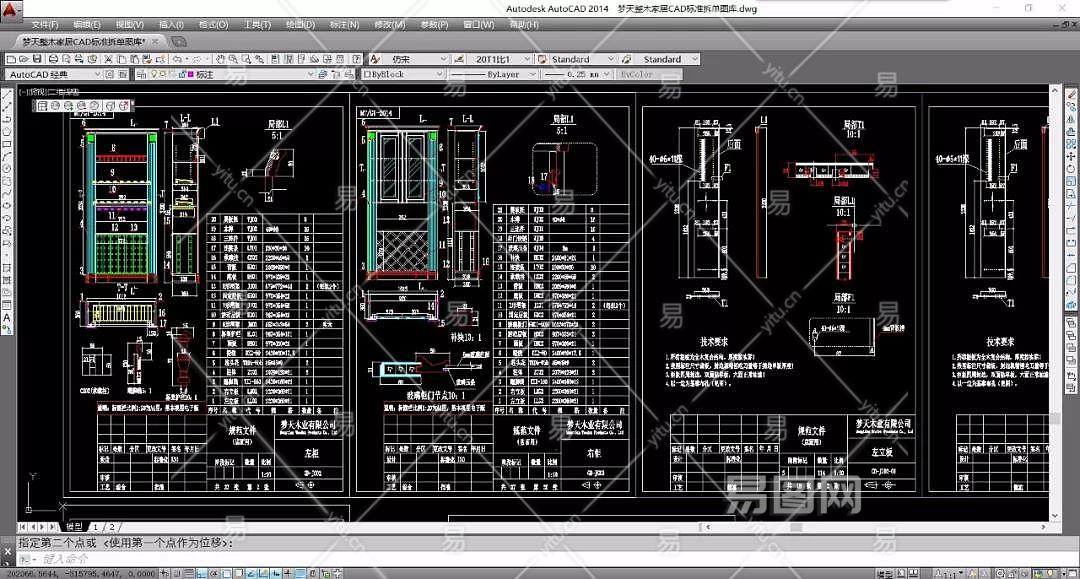Open the 标注(N) menu
The width and height of the screenshot is (1080, 579).
344,24
